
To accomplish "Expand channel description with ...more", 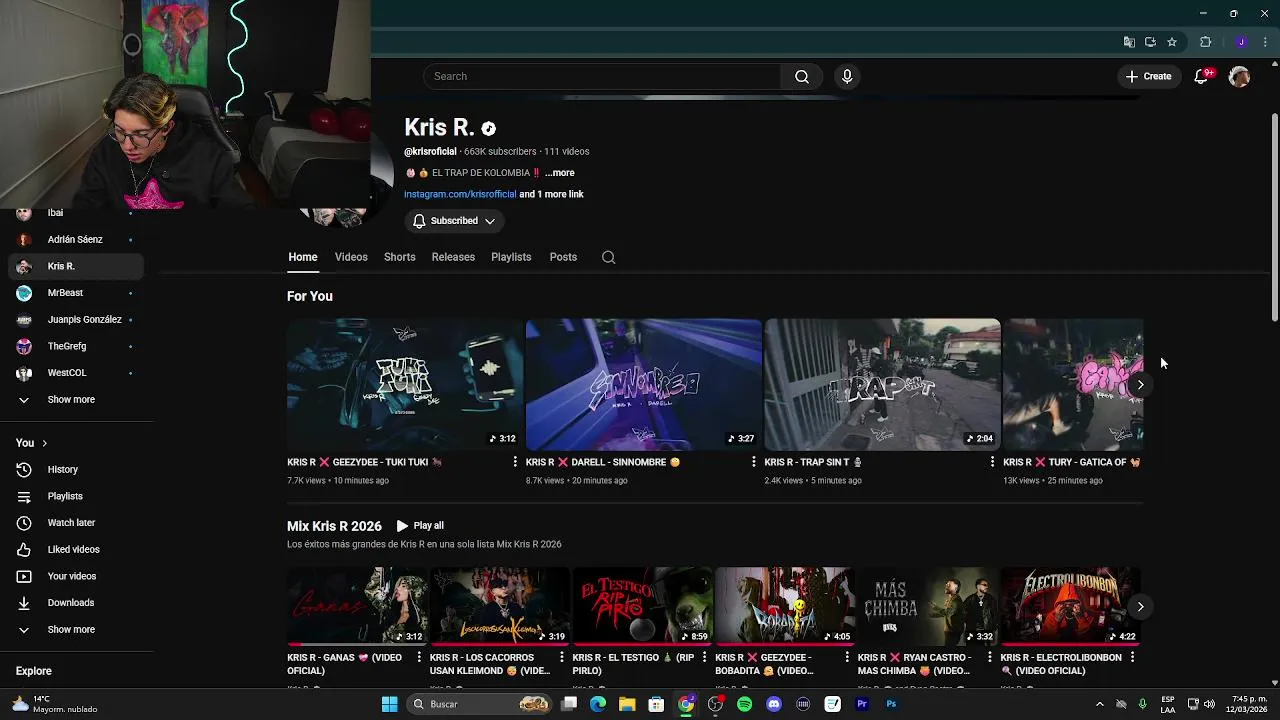I will click(x=560, y=173).
